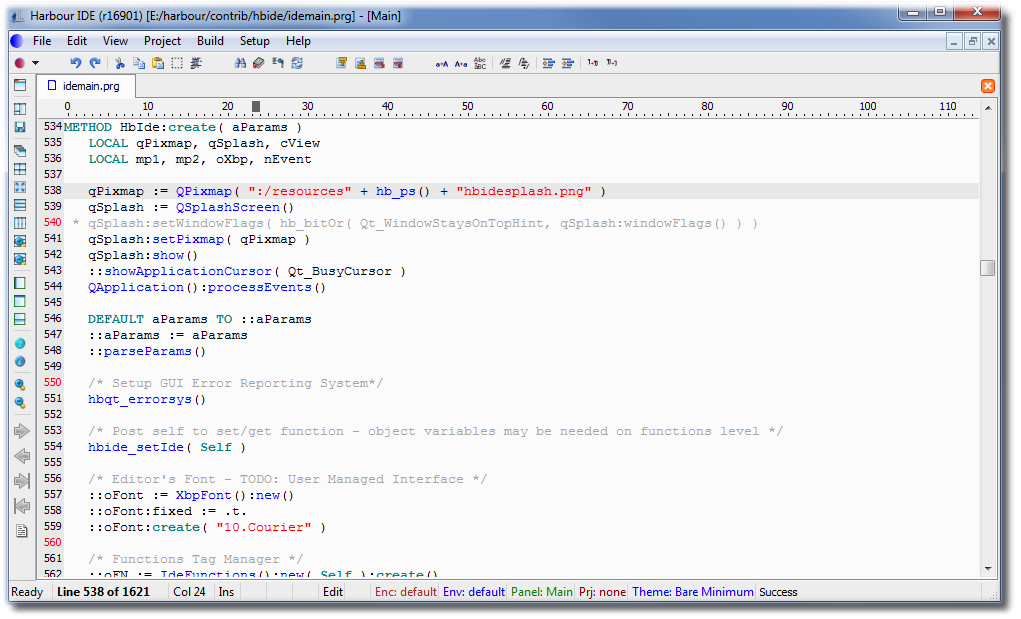Click the floppy disk Save icon in left sidebar
This screenshot has width=1021, height=619.
click(x=20, y=127)
